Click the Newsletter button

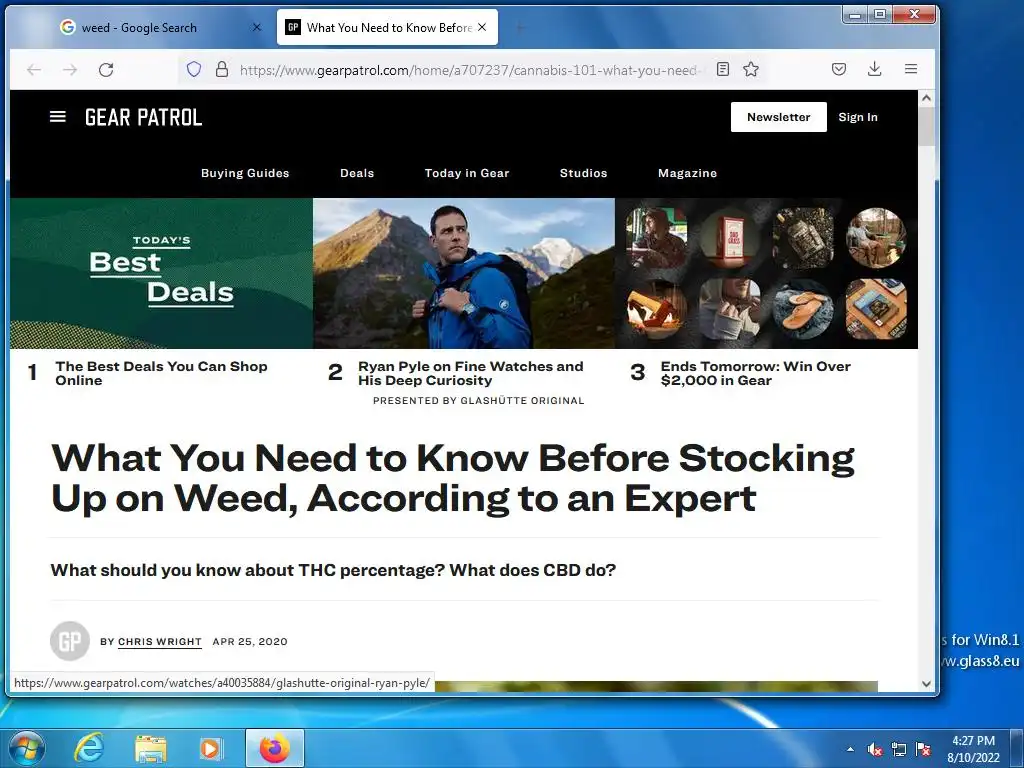point(778,117)
